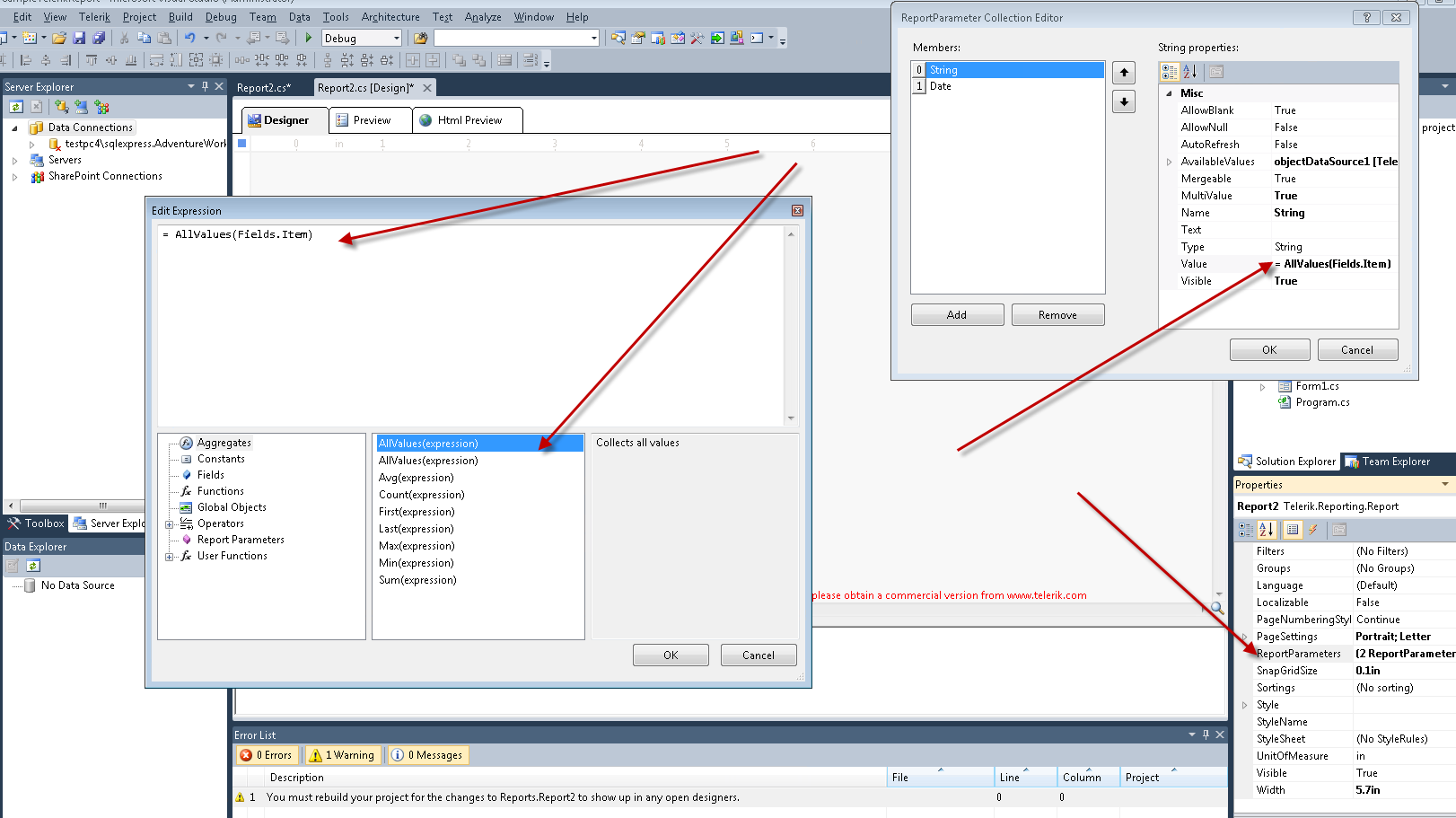The width and height of the screenshot is (1456, 818).
Task: Open the Debug configuration dropdown
Action: coord(396,38)
